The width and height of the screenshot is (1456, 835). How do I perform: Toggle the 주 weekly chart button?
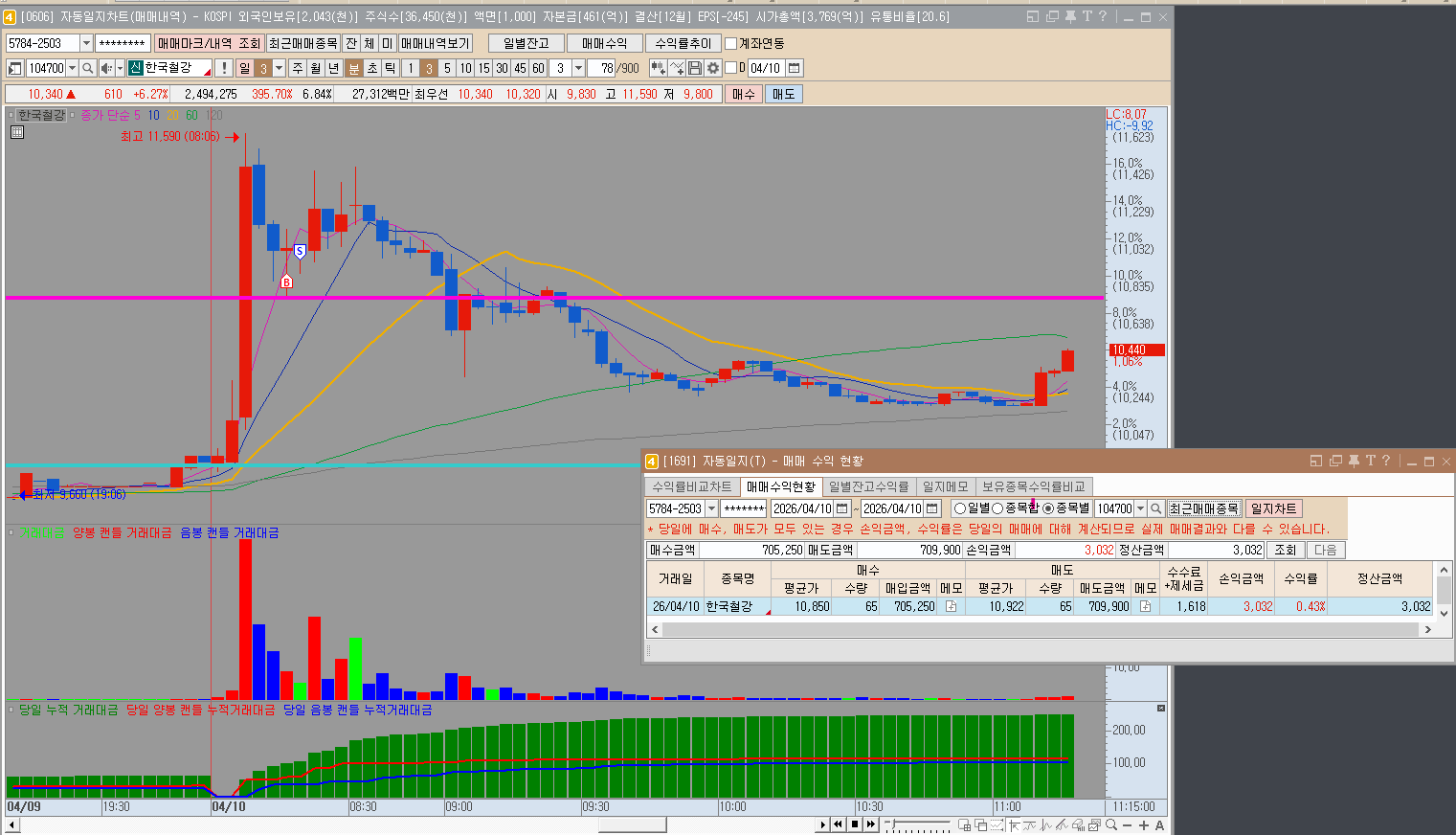point(297,68)
